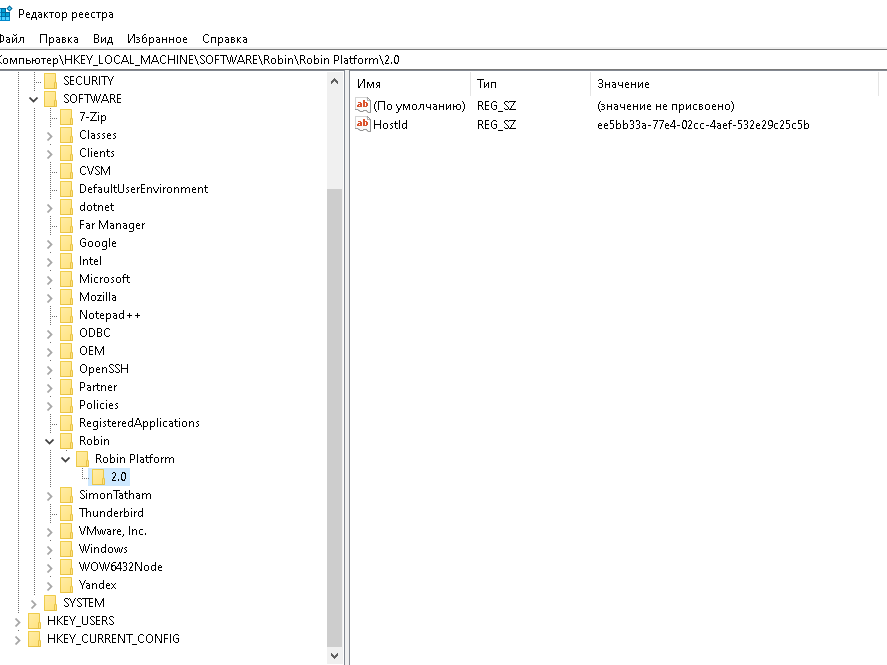
Task: Click the Notepad++ key folder icon
Action: tap(67, 315)
